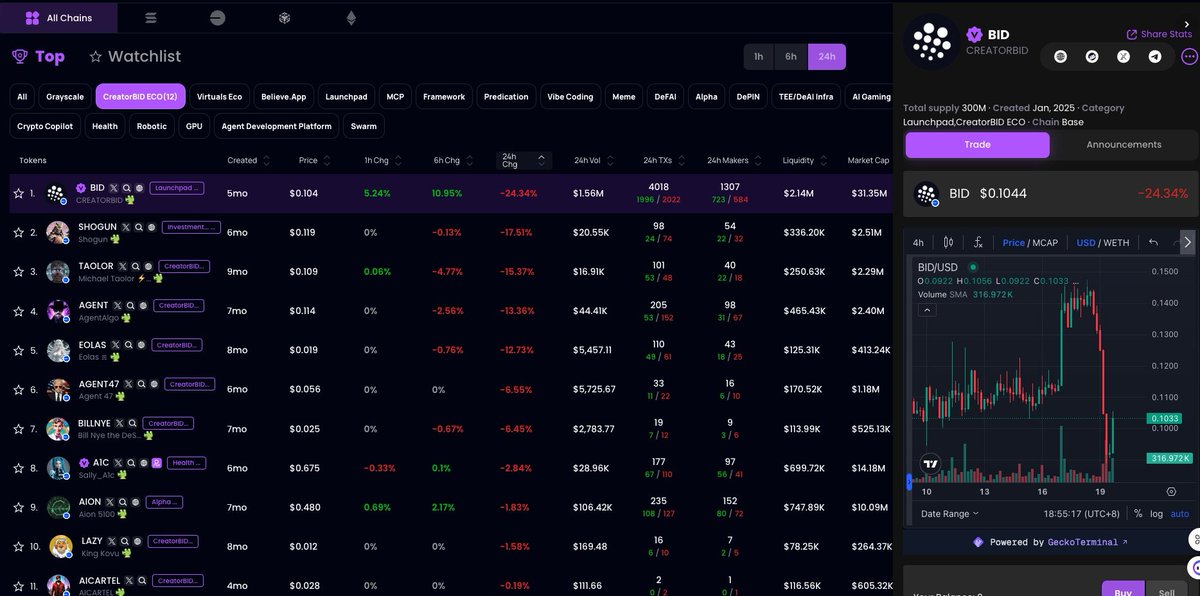Open the GeckoTerminal powered-by link
Image resolution: width=1200 pixels, height=596 pixels.
pyautogui.click(x=1050, y=542)
